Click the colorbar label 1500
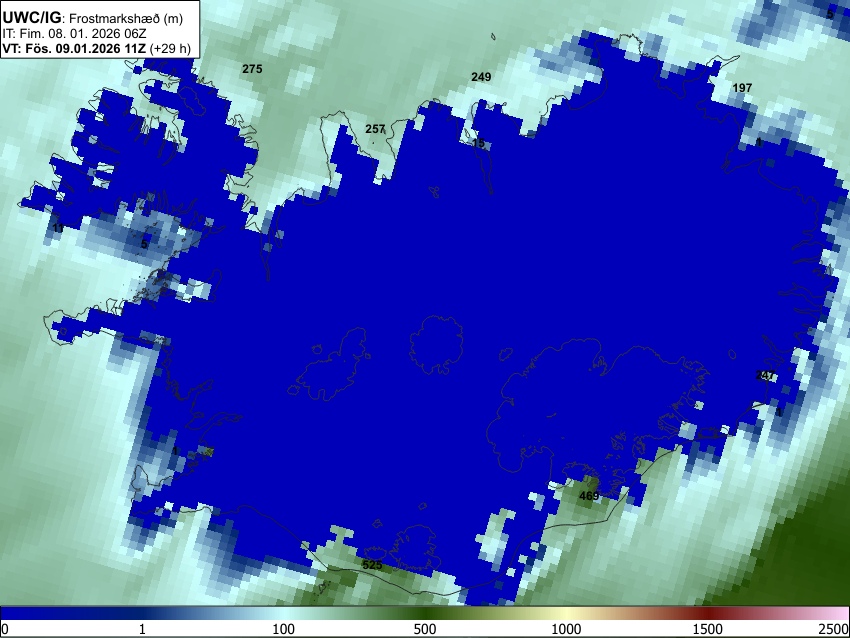 (x=708, y=629)
